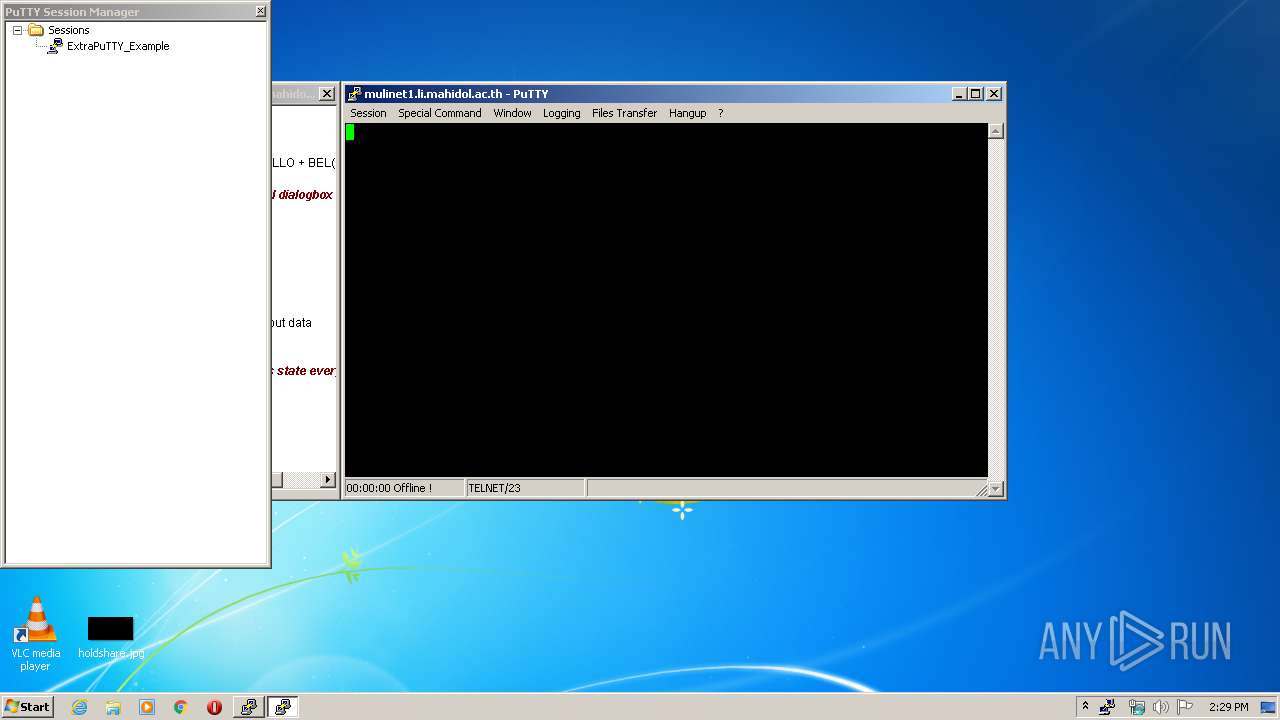Click the ExtraPuTTY_Example session icon
1280x720 pixels.
tap(55, 46)
